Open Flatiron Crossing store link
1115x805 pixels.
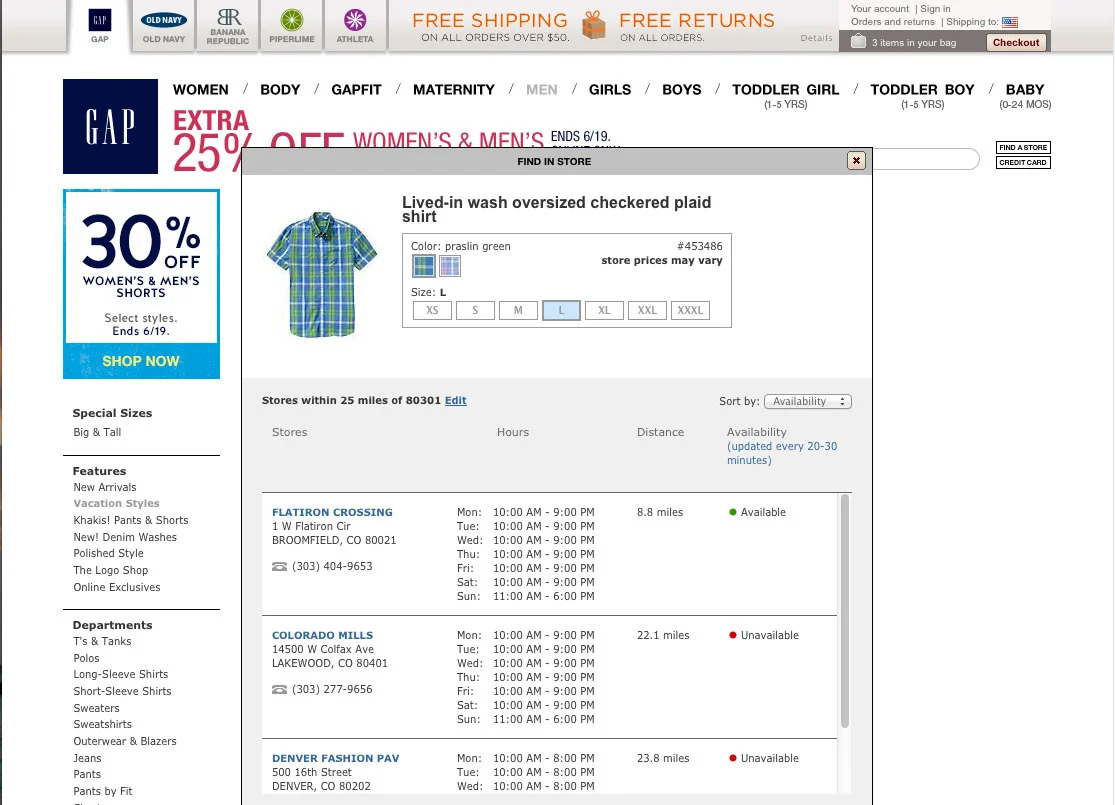coord(332,512)
